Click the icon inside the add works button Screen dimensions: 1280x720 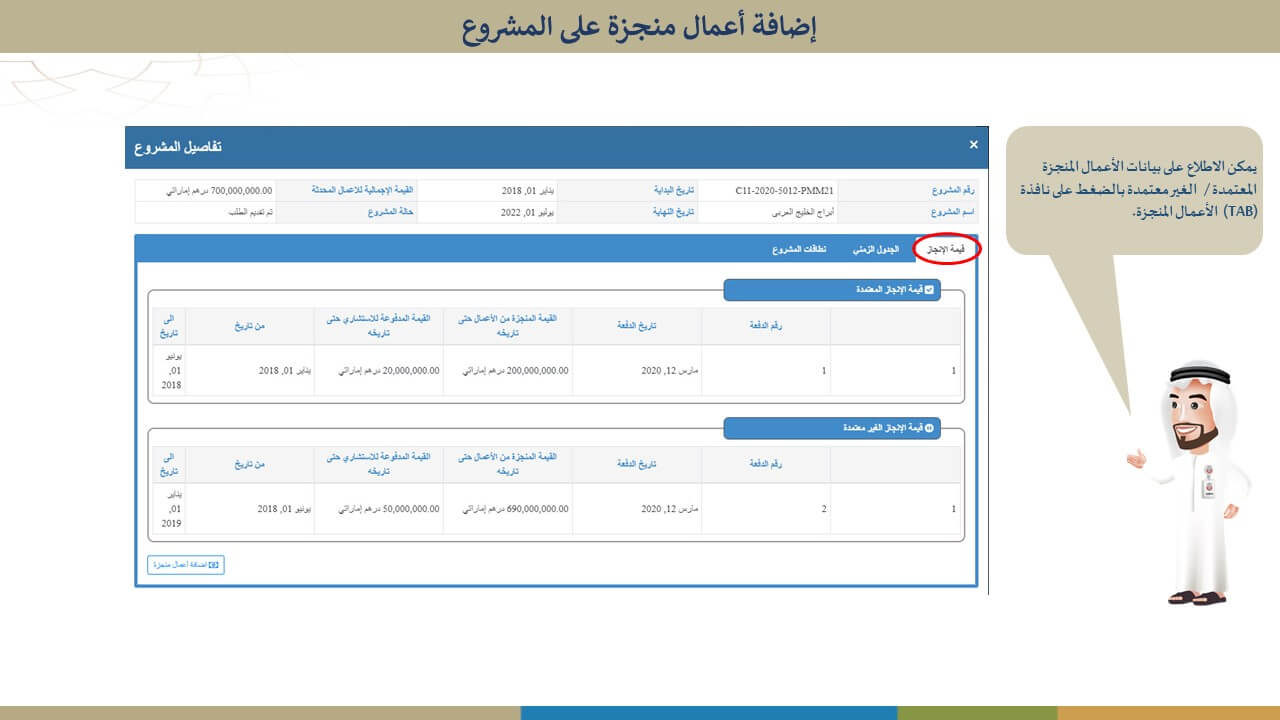pyautogui.click(x=213, y=565)
